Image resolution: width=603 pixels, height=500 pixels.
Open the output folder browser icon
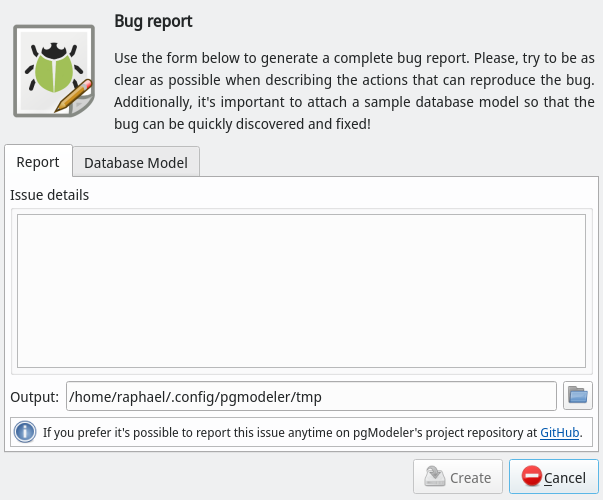[578, 396]
